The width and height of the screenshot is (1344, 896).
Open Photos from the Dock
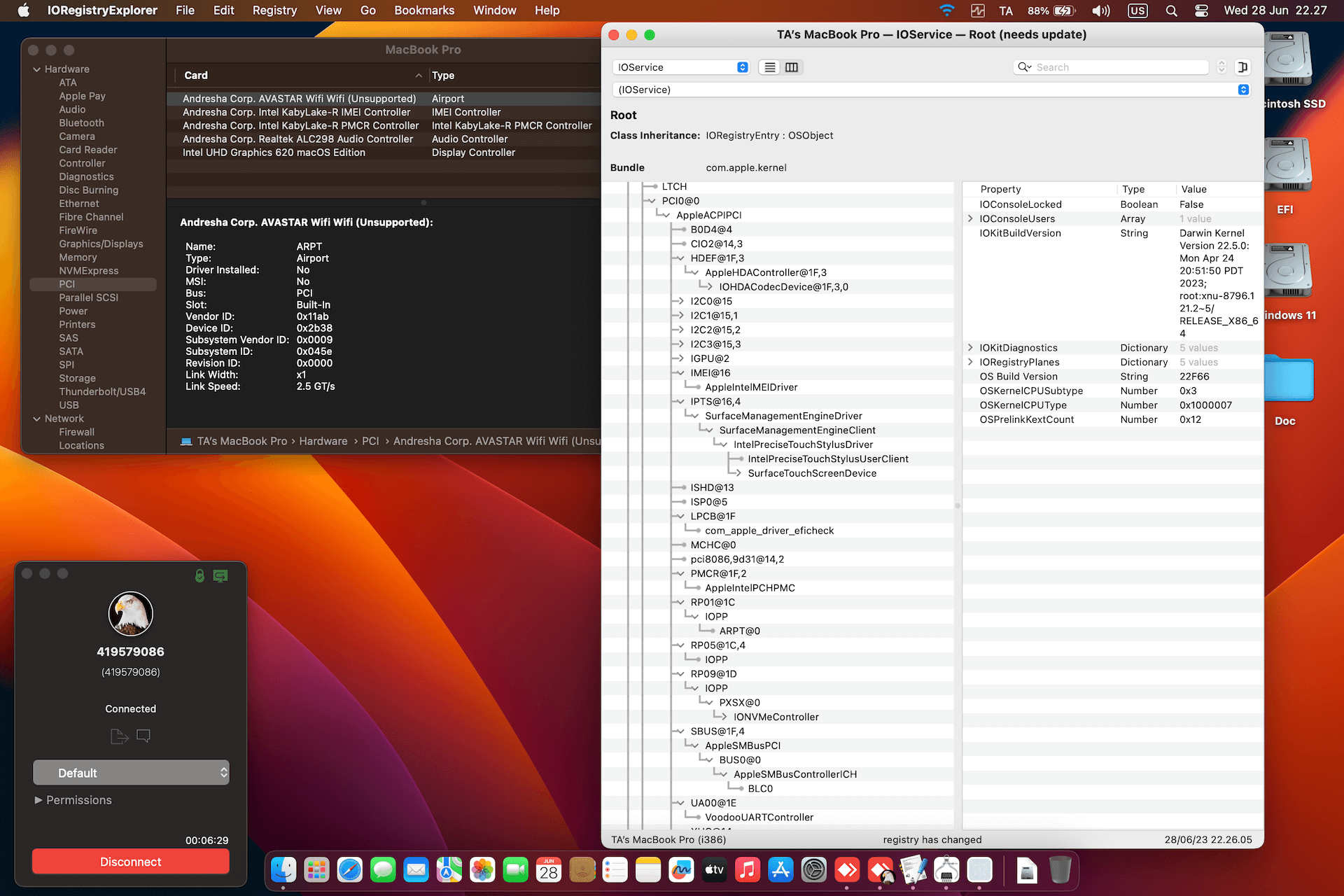click(482, 870)
